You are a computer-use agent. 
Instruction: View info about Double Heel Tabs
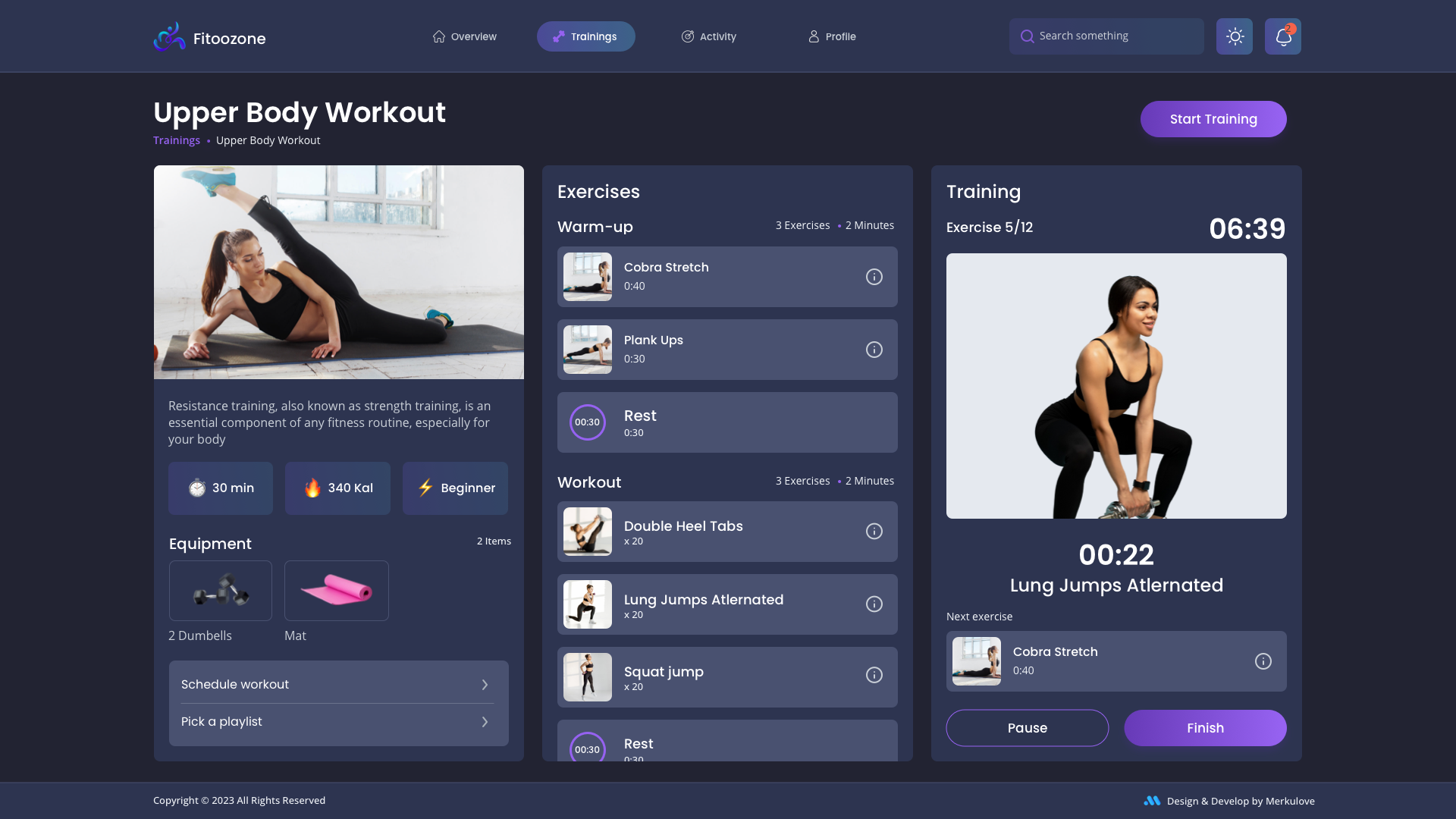874,531
